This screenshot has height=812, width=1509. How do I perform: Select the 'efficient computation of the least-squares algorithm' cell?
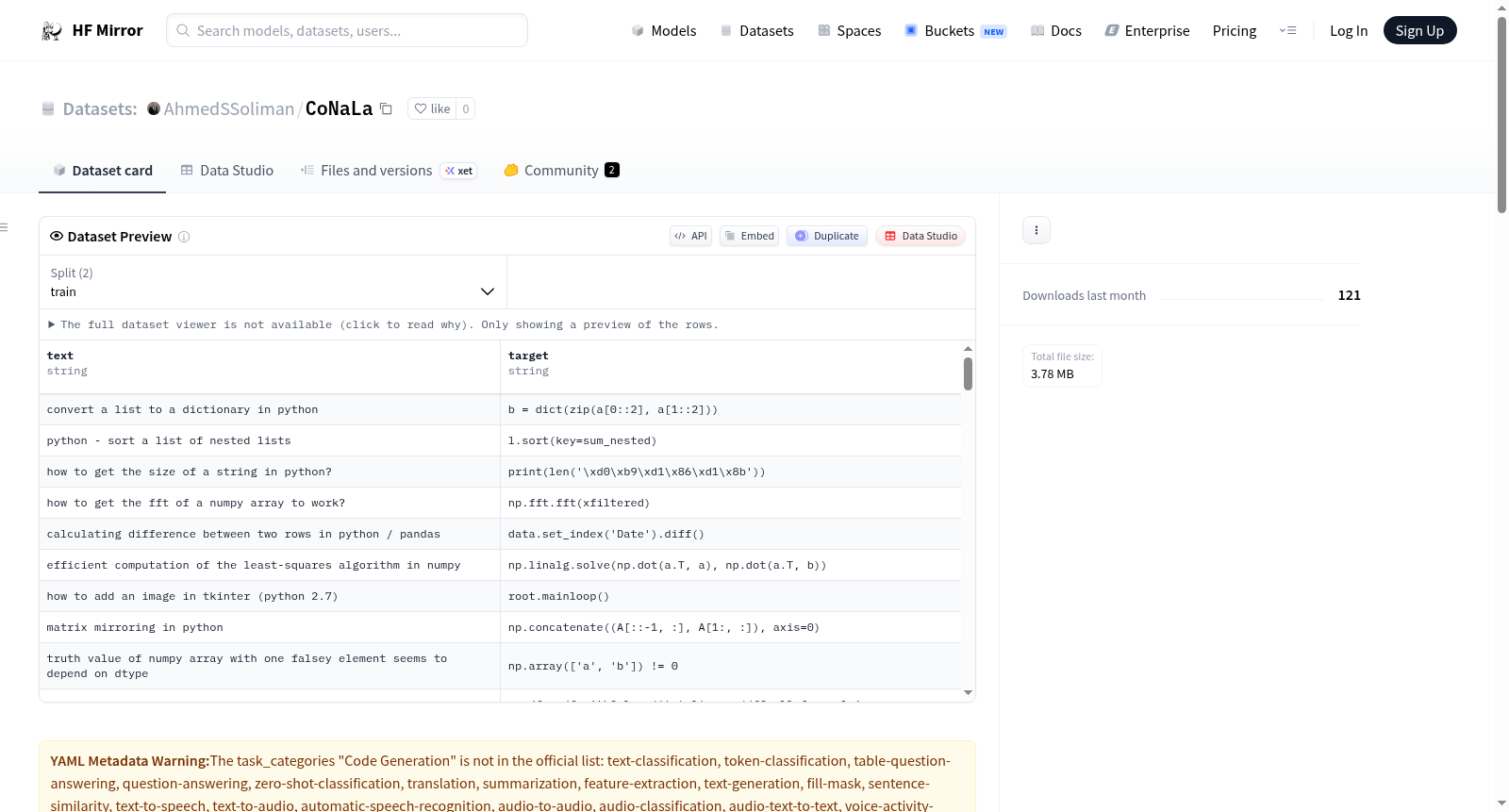pyautogui.click(x=270, y=565)
